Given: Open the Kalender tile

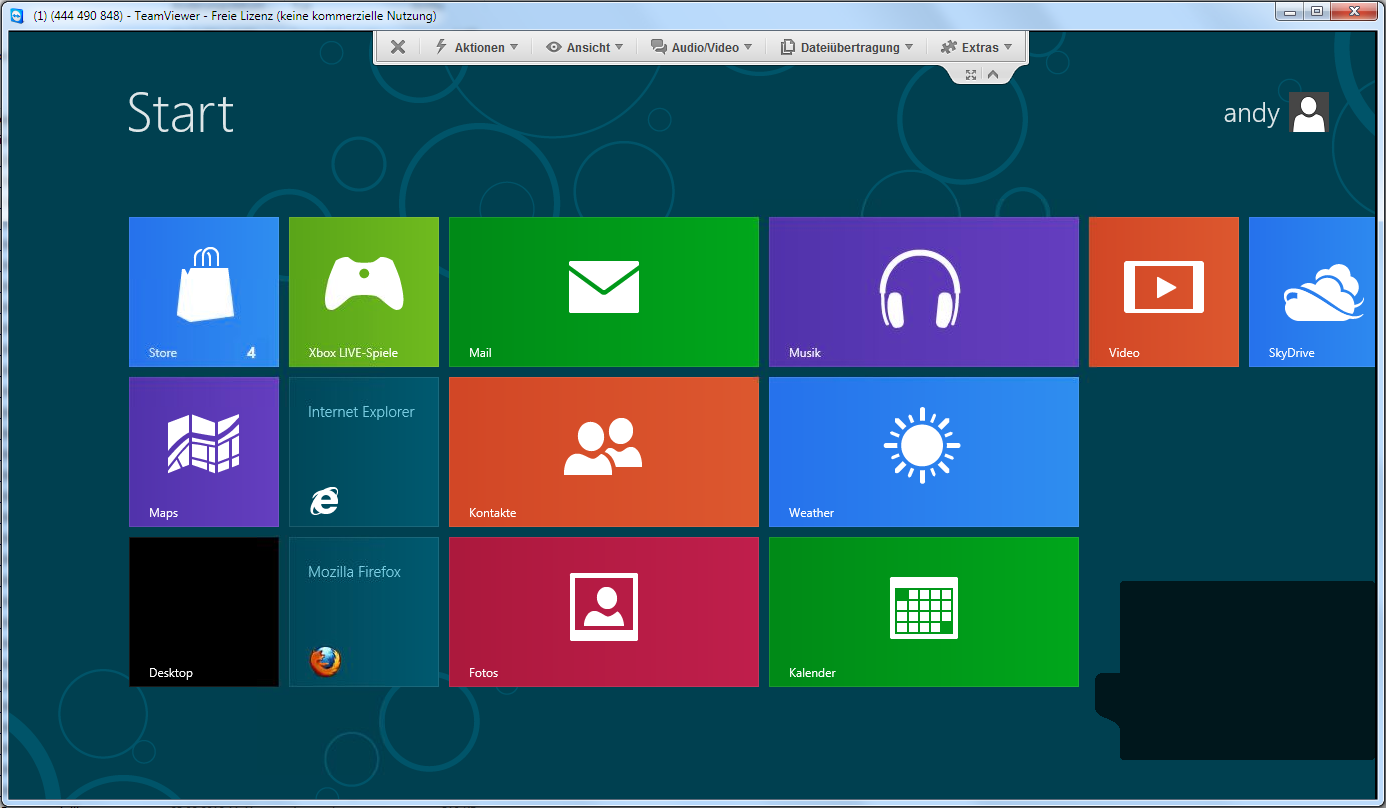Looking at the screenshot, I should (x=924, y=612).
